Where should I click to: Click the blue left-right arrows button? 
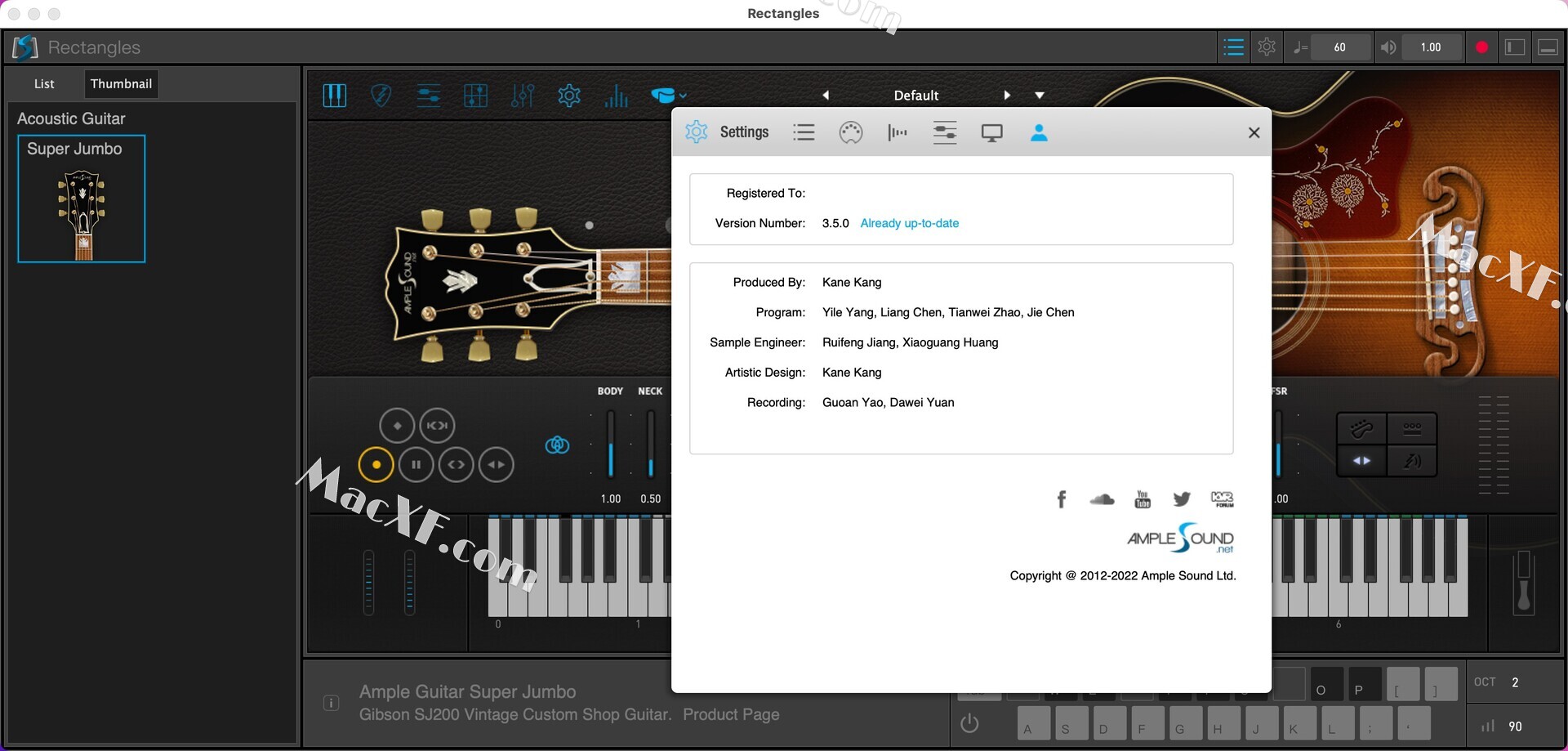pos(1361,461)
